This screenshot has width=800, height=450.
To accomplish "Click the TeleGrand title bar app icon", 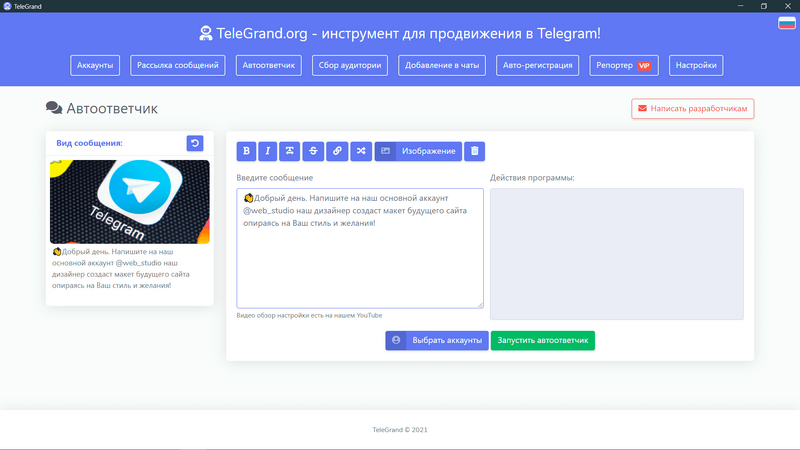I will [x=7, y=6].
